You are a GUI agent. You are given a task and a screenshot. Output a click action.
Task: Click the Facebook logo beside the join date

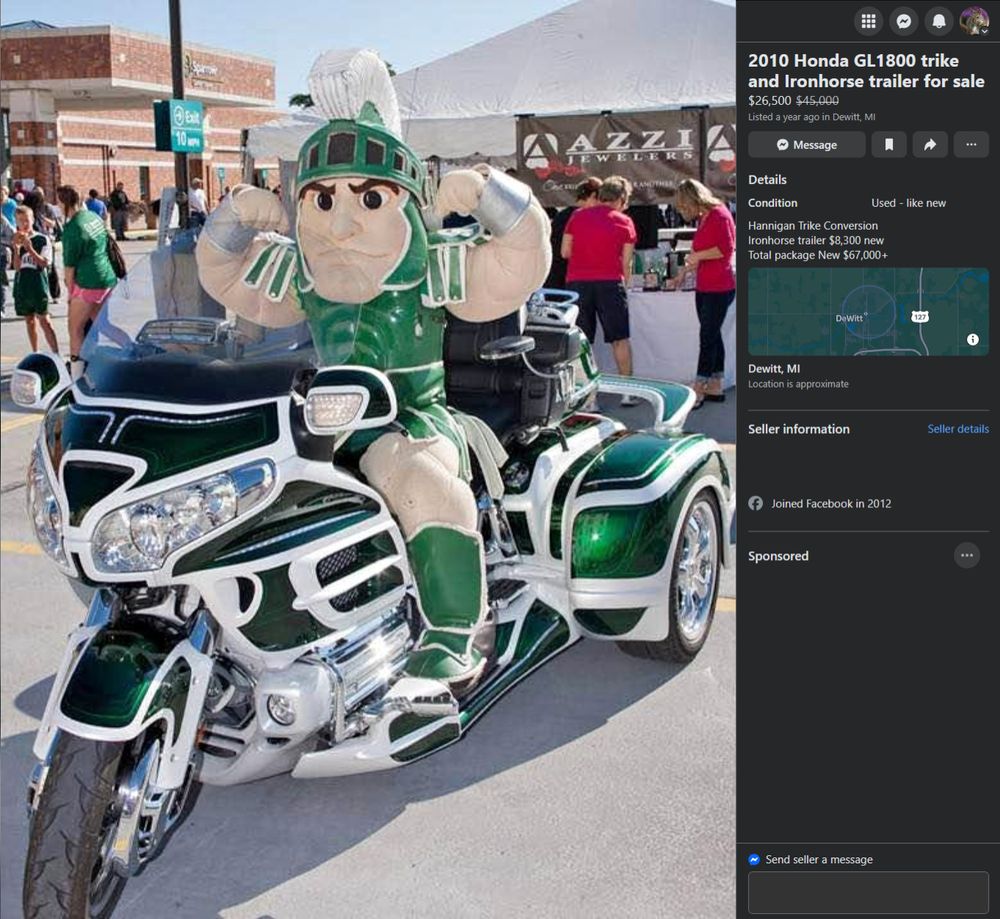[756, 504]
